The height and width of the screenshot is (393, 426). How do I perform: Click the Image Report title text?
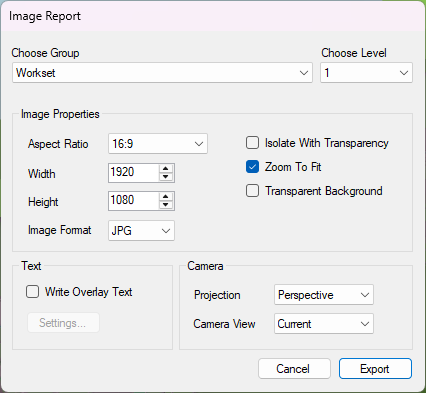(45, 16)
